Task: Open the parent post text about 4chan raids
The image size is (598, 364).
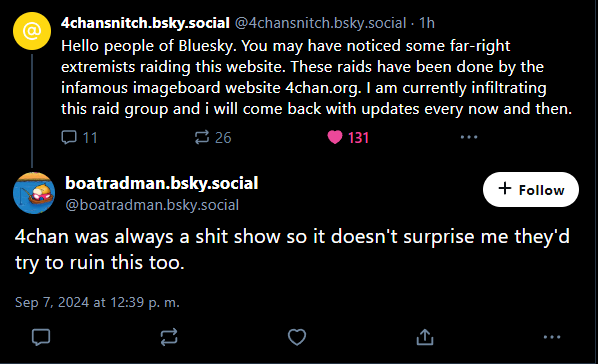Action: click(317, 77)
